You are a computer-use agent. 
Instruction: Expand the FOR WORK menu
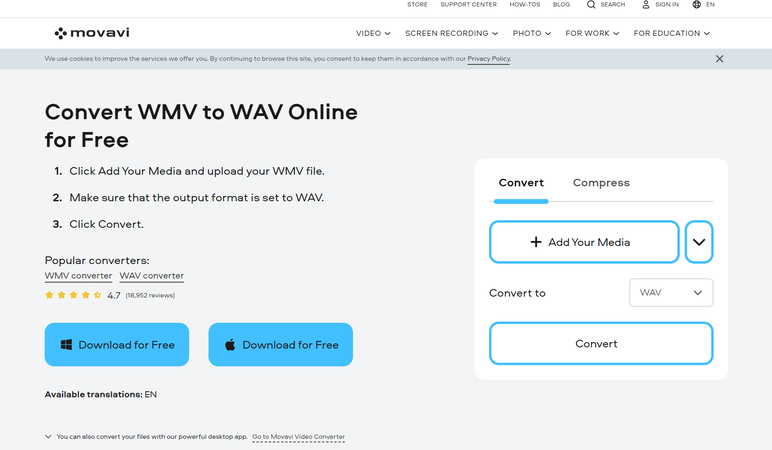pyautogui.click(x=592, y=33)
